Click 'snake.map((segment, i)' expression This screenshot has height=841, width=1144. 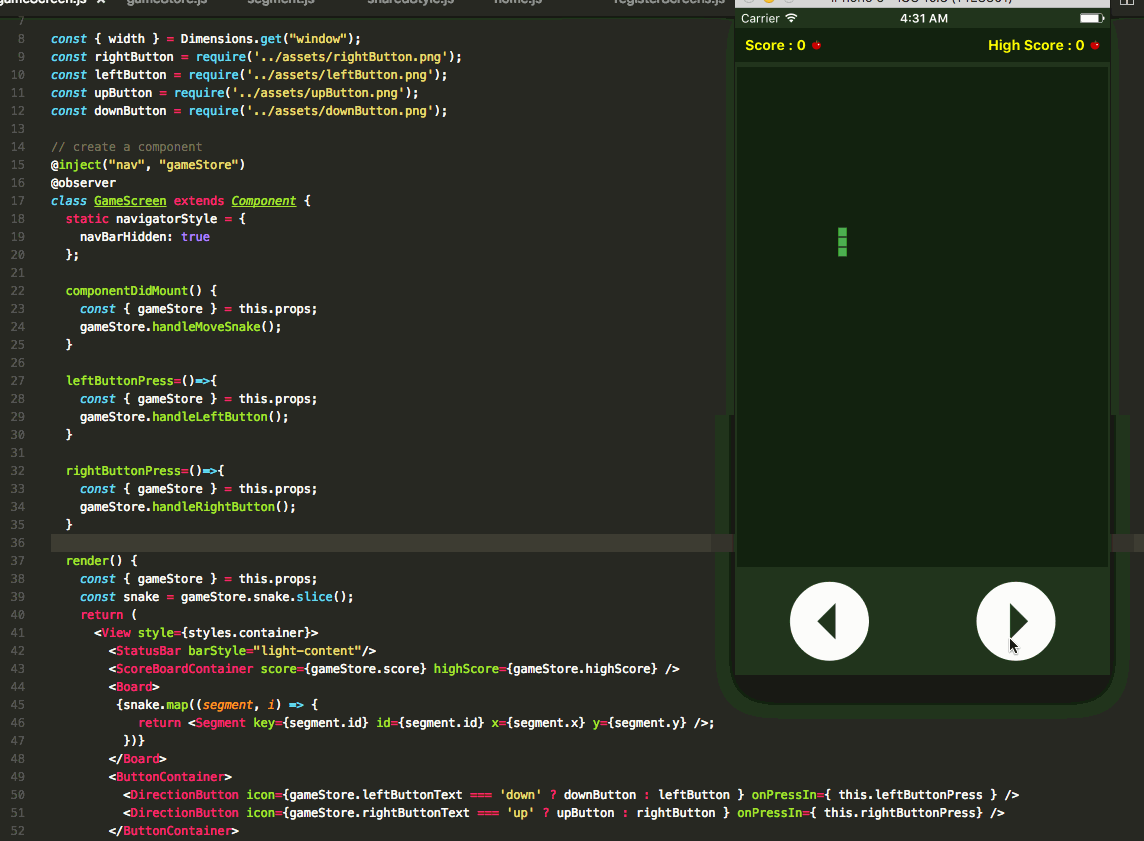(198, 705)
